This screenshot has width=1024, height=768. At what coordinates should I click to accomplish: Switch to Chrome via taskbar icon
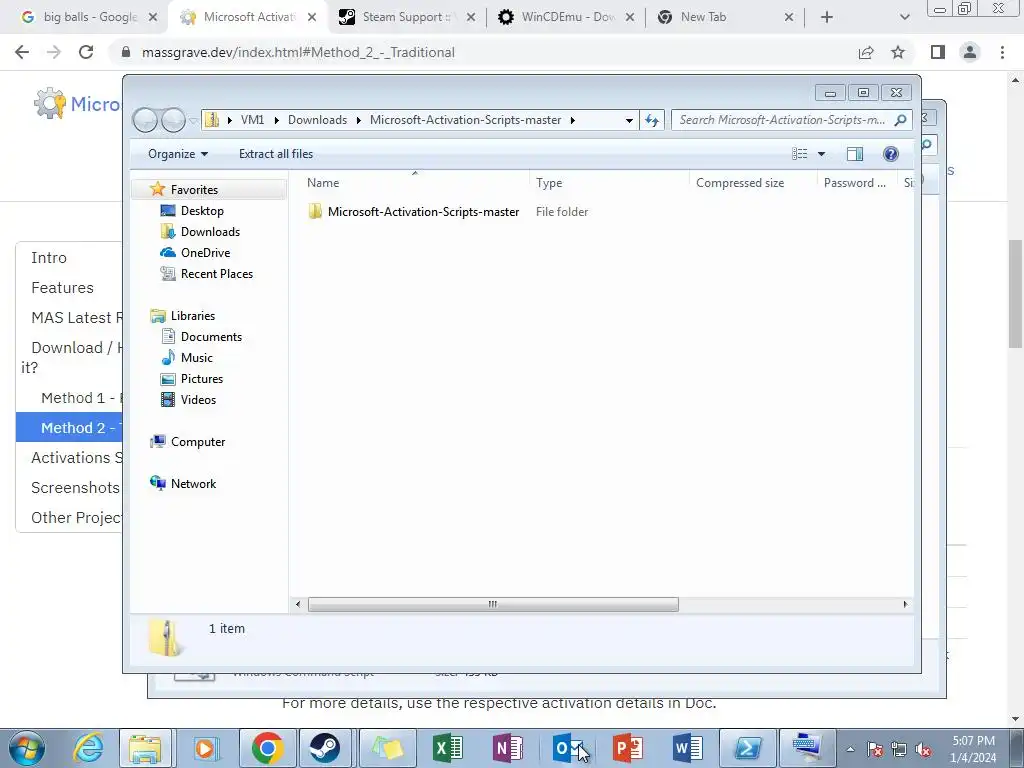click(x=268, y=748)
